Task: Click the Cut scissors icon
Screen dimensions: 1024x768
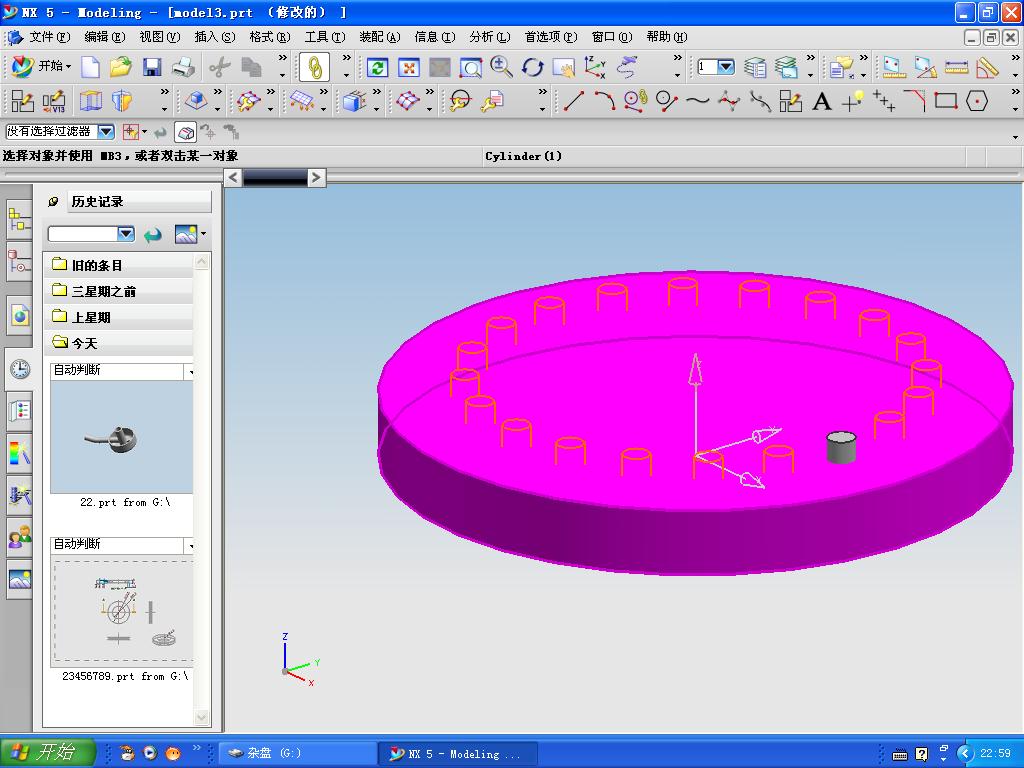Action: pos(220,67)
